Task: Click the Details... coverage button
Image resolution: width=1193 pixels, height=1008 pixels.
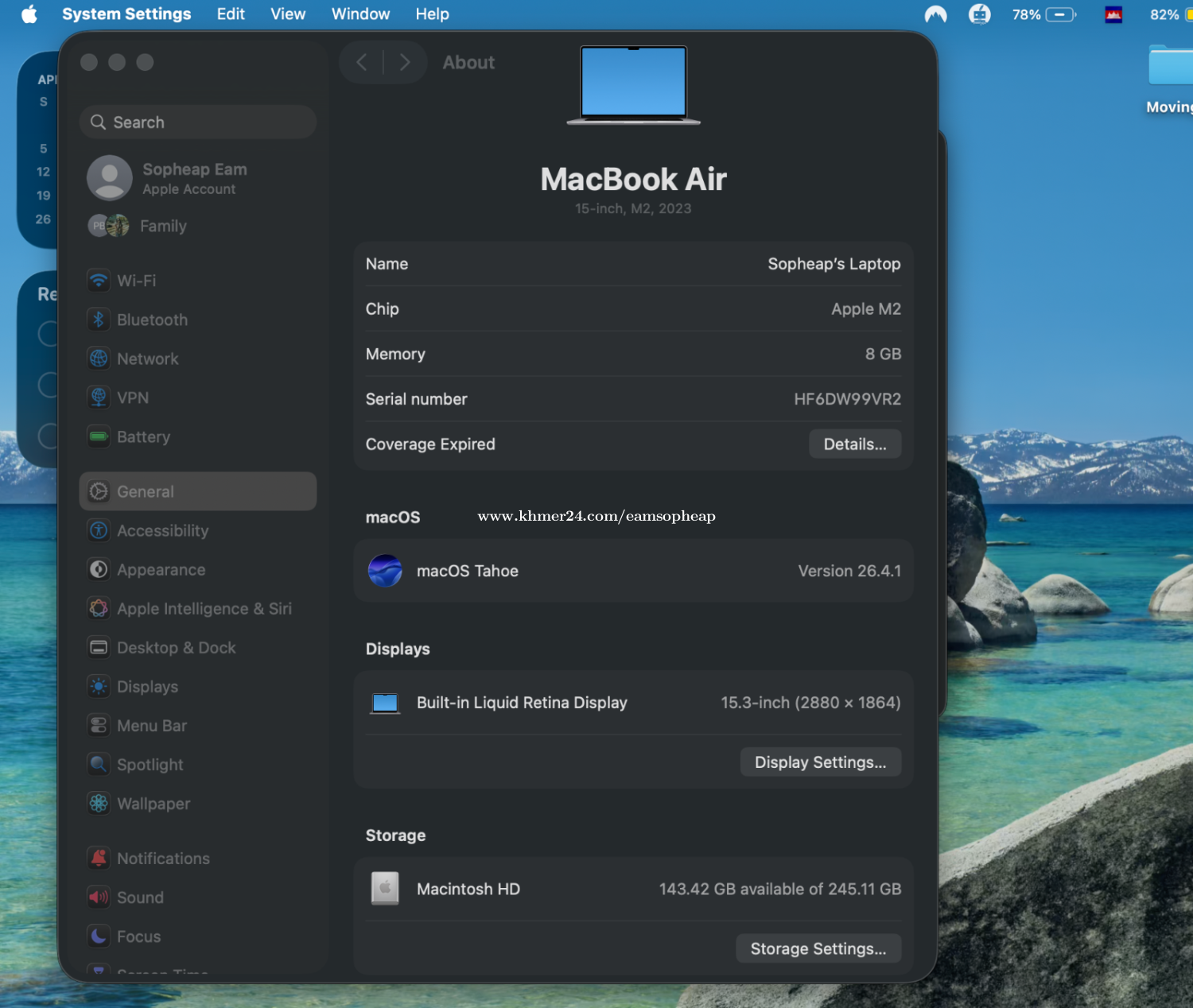Action: click(x=855, y=444)
